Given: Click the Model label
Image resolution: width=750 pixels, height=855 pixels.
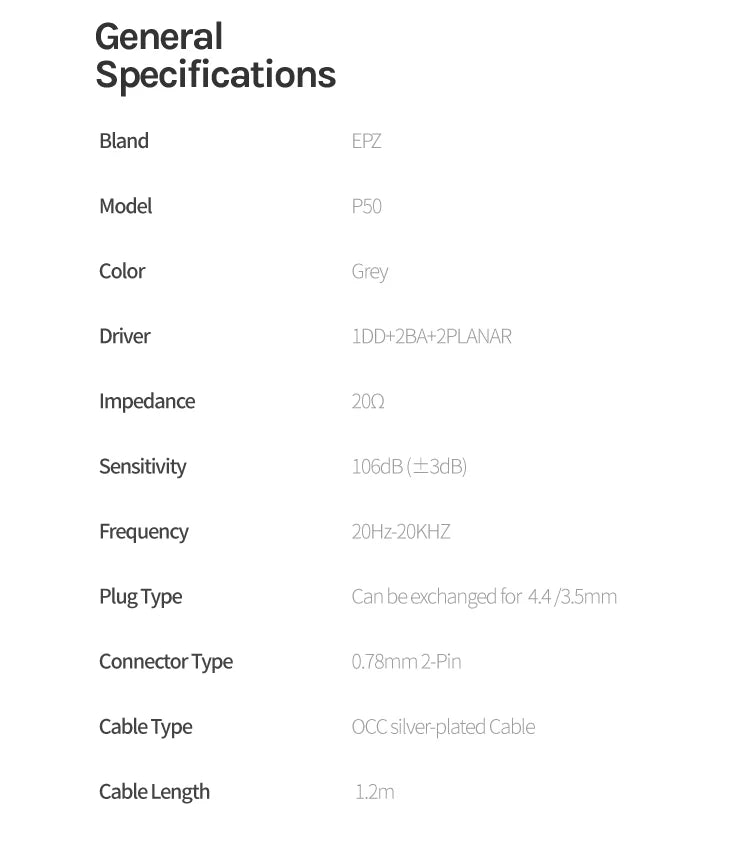Looking at the screenshot, I should 125,206.
